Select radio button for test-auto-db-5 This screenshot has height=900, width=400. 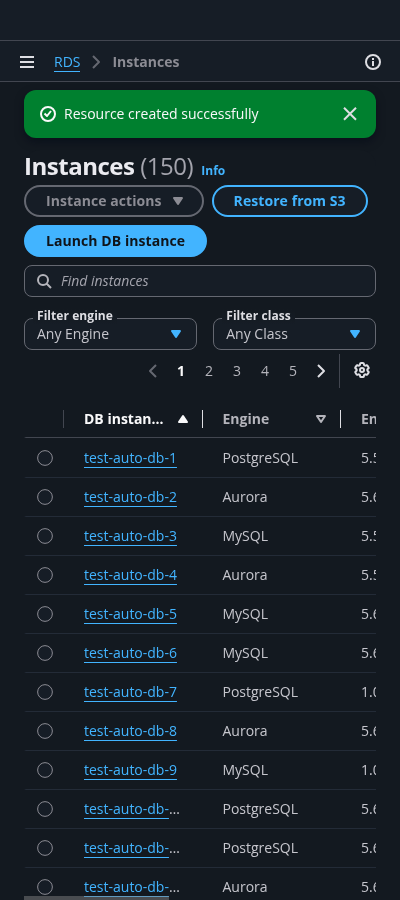click(45, 614)
